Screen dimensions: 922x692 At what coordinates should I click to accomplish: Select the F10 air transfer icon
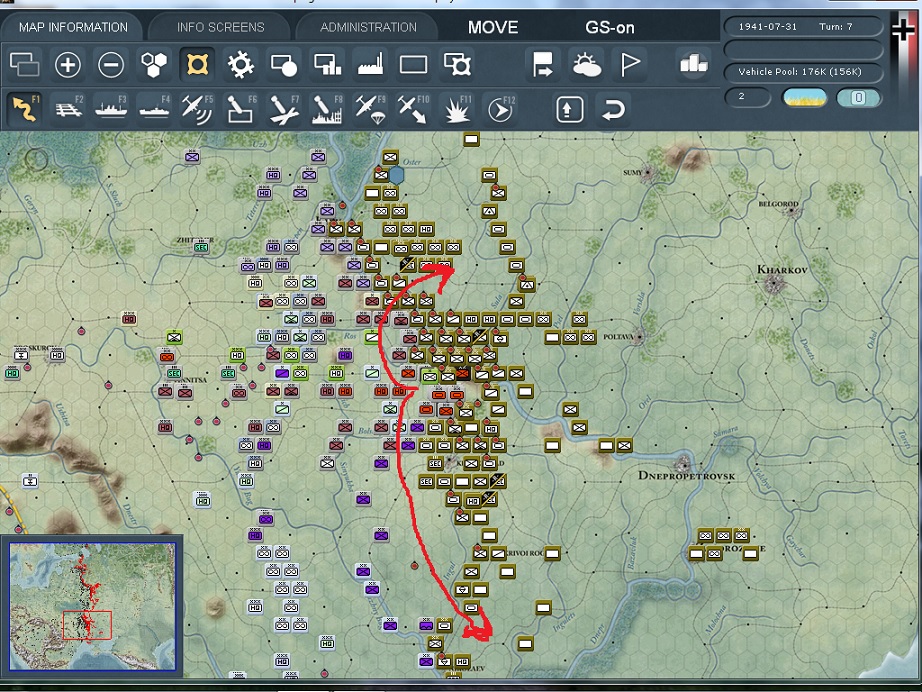tap(413, 109)
